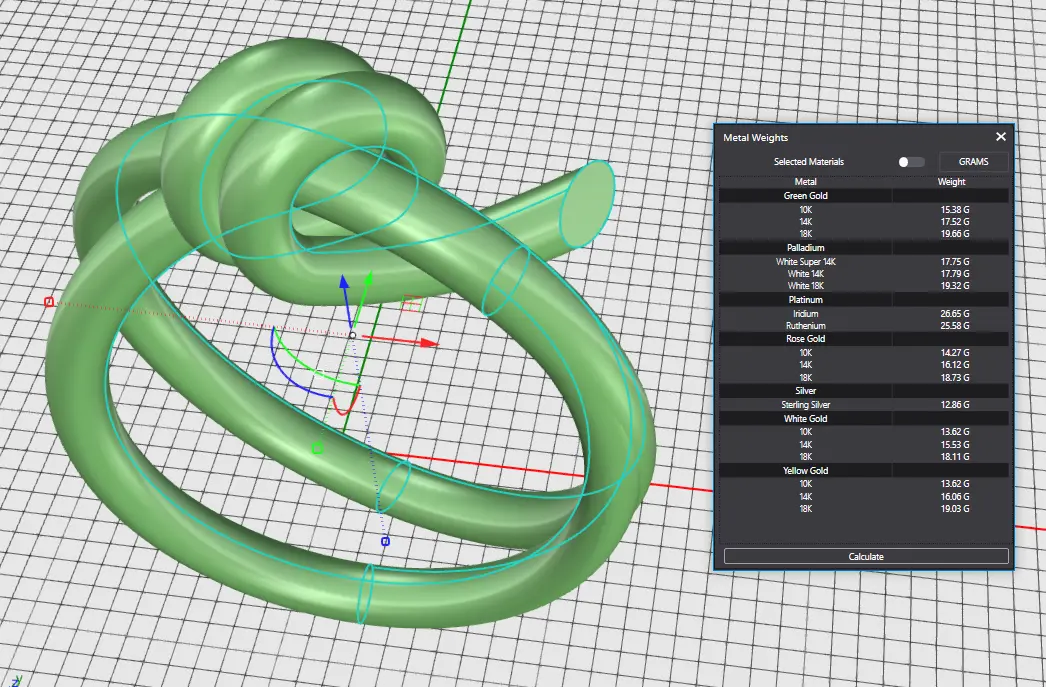
Task: Close the Metal Weights panel
Action: pos(1001,137)
